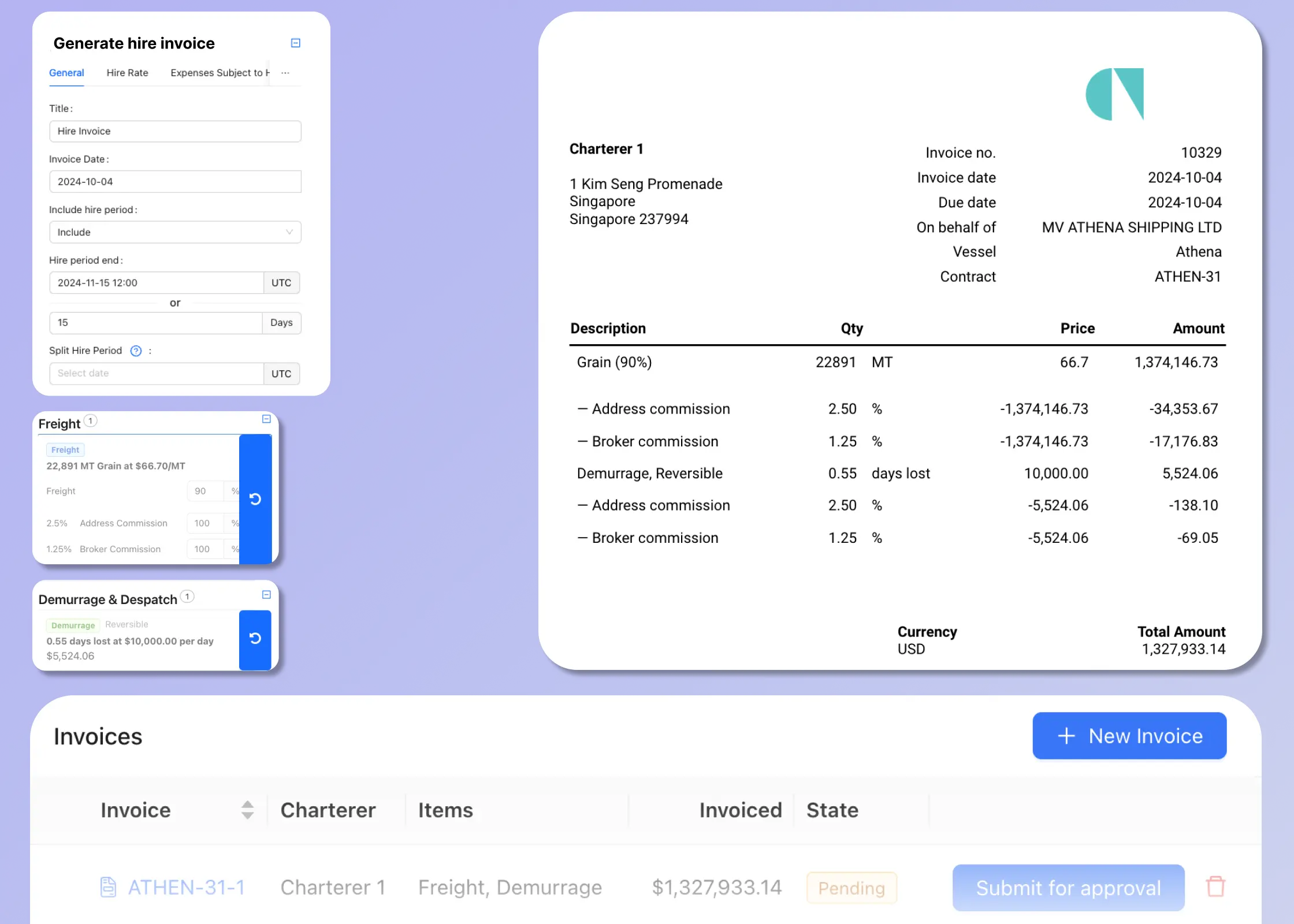Viewport: 1294px width, 924px height.
Task: Select the Include hire period dropdown
Action: click(x=175, y=231)
